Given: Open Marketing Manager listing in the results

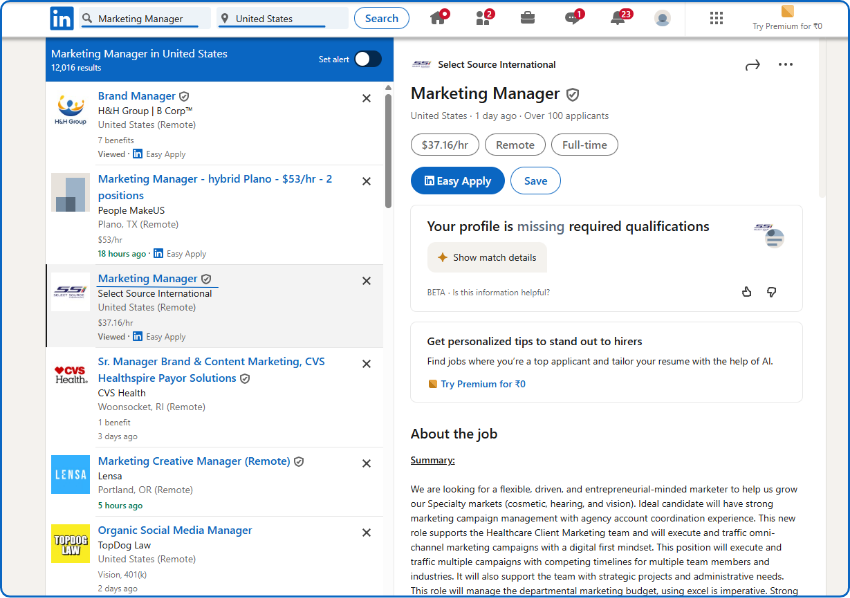Looking at the screenshot, I should [147, 278].
